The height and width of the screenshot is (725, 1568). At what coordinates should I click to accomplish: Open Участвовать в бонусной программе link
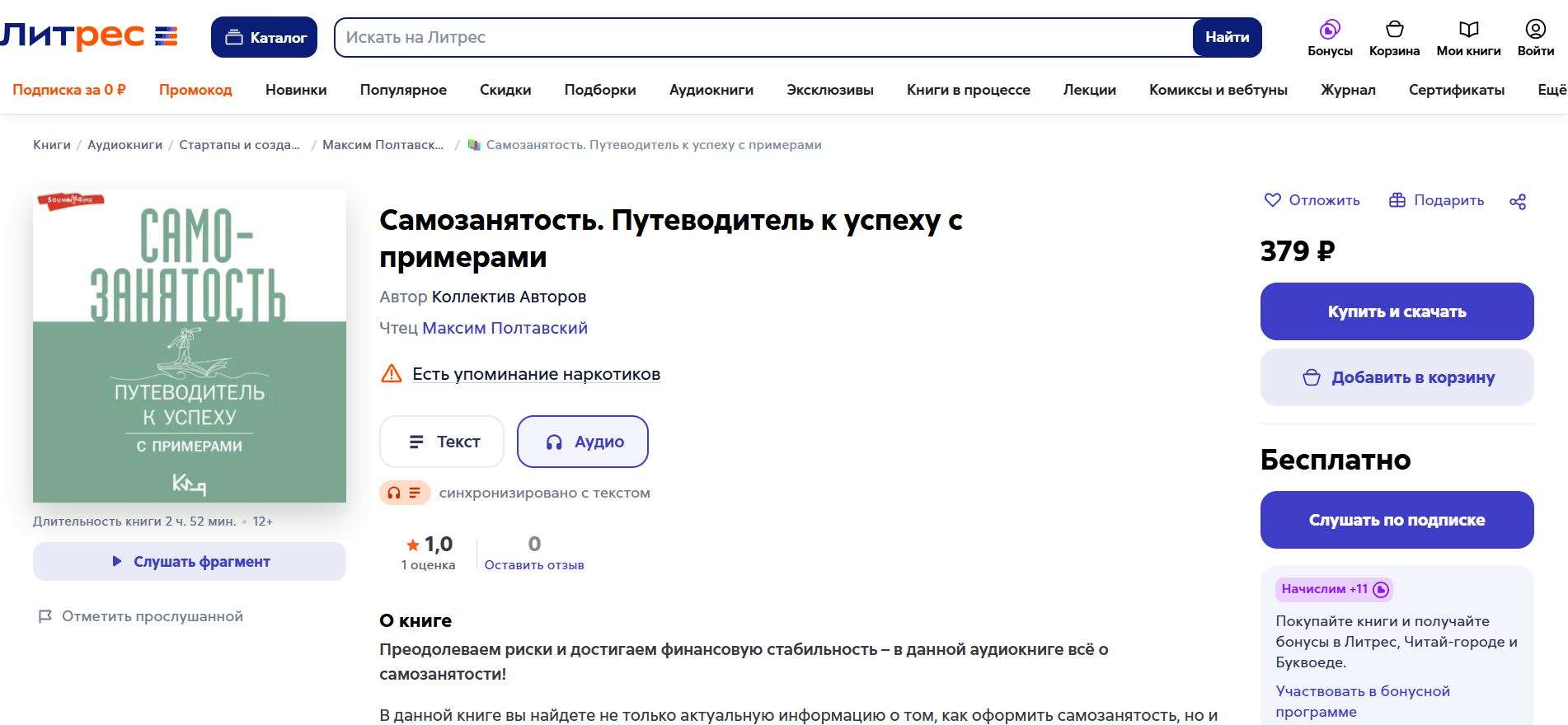[x=1363, y=701]
